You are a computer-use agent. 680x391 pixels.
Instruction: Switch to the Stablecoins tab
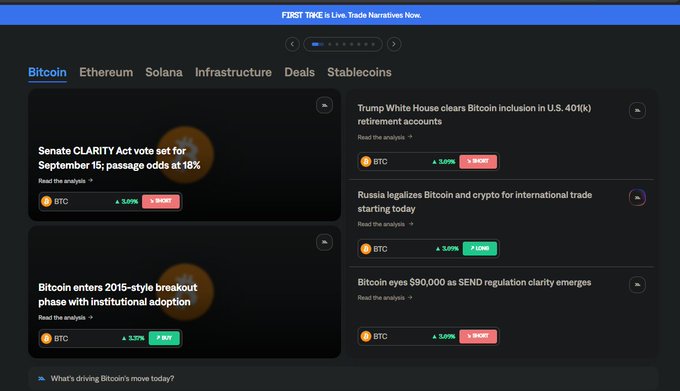click(x=360, y=72)
